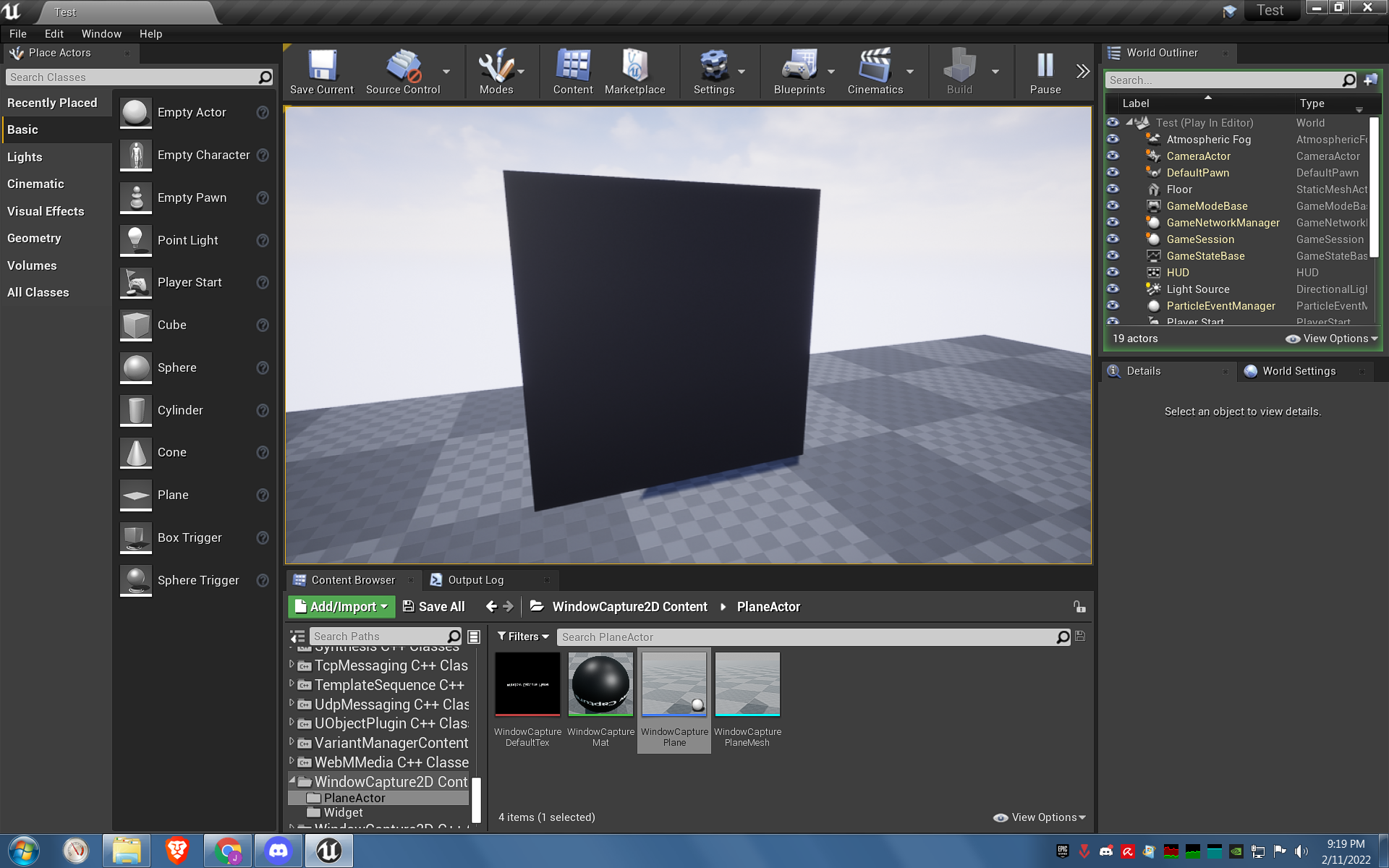Click the Save Current toolbar icon
Screen dimensions: 1389x868
click(322, 67)
